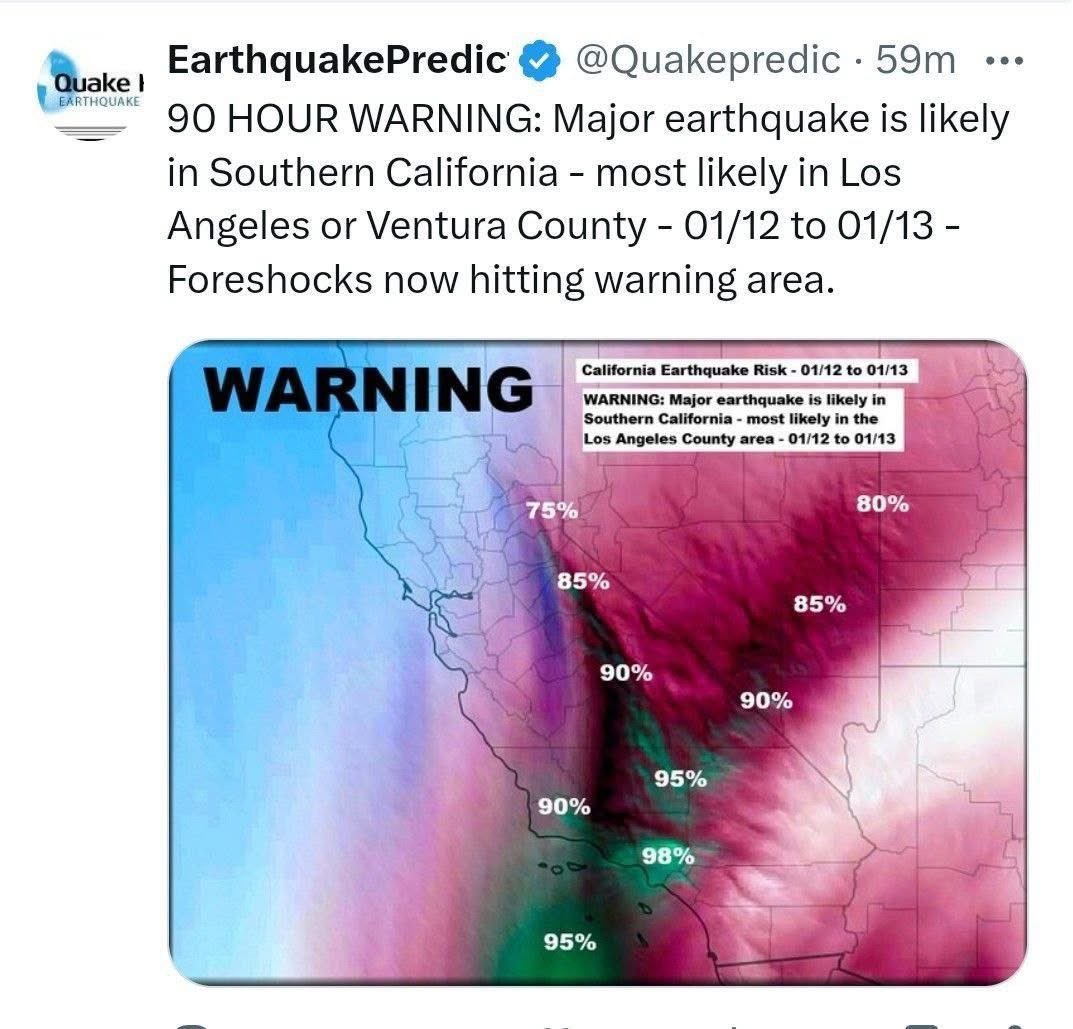Click the white Los Angeles County warning box
1073x1029 pixels.
coord(740,419)
